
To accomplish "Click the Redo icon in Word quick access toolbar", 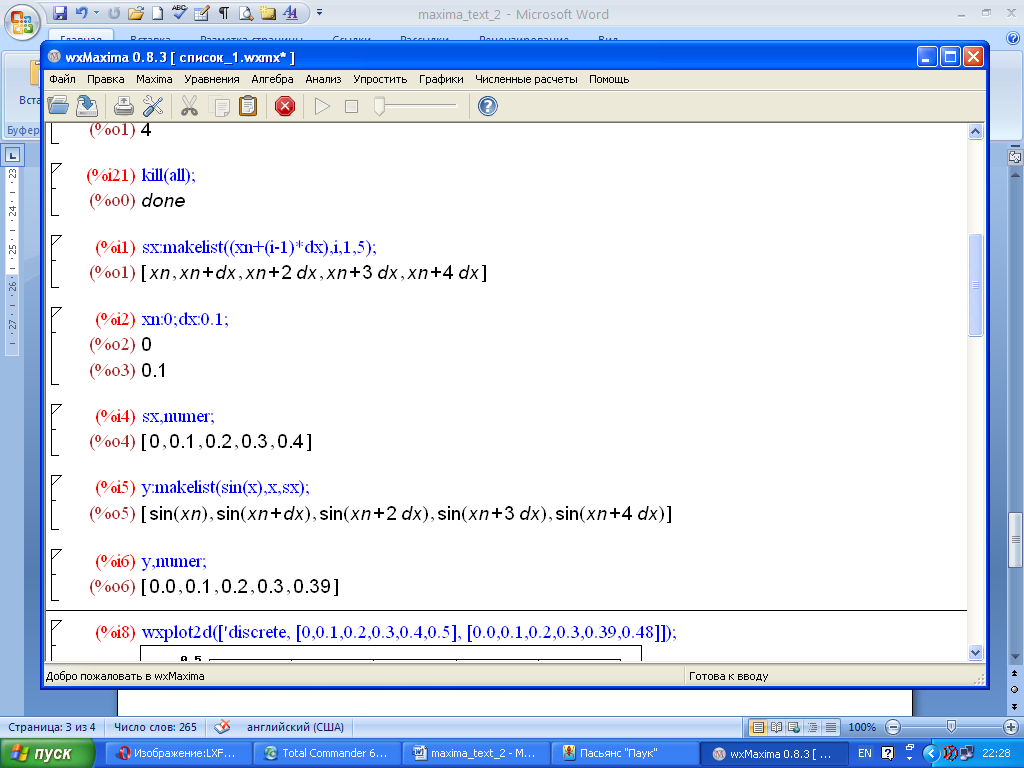I will 114,12.
